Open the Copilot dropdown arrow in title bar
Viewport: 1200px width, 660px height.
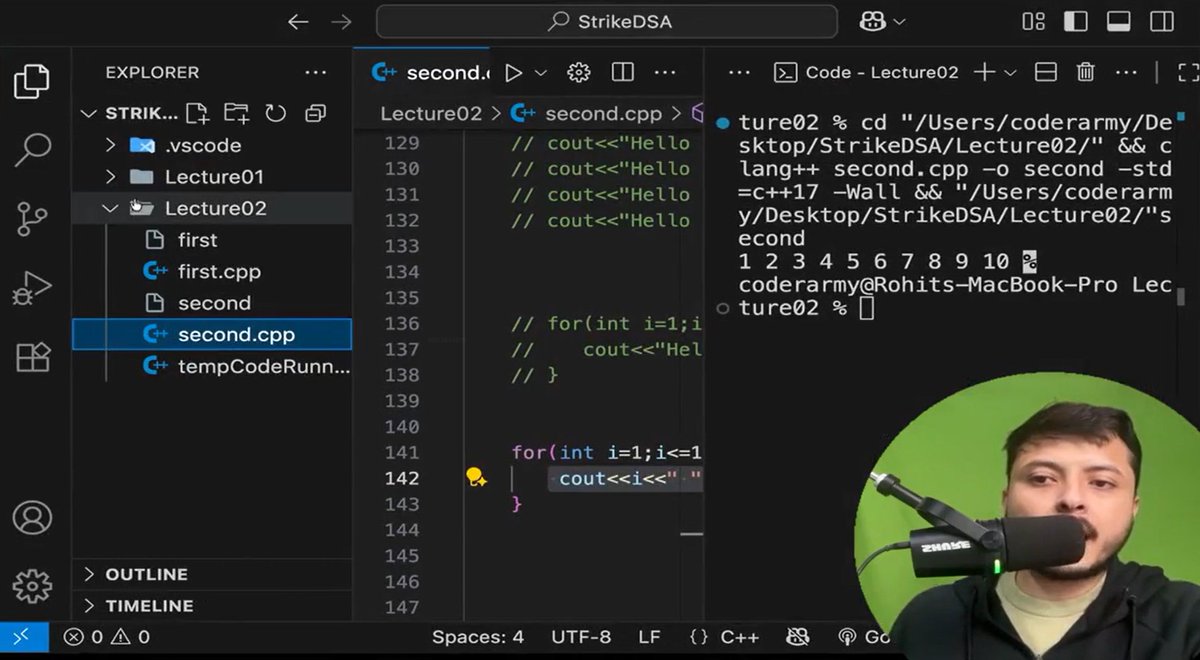pos(898,21)
